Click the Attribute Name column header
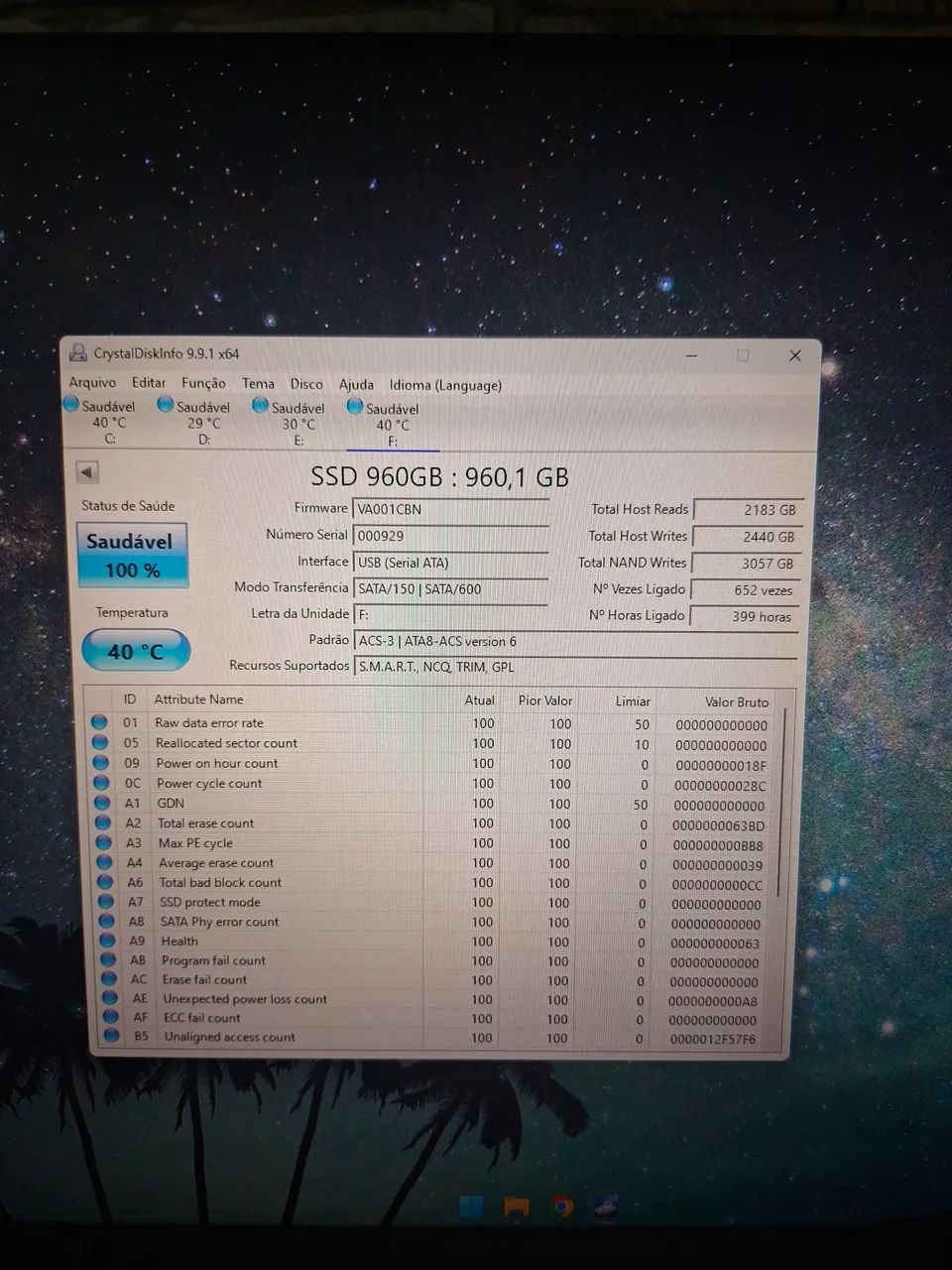The height and width of the screenshot is (1270, 952). point(198,699)
